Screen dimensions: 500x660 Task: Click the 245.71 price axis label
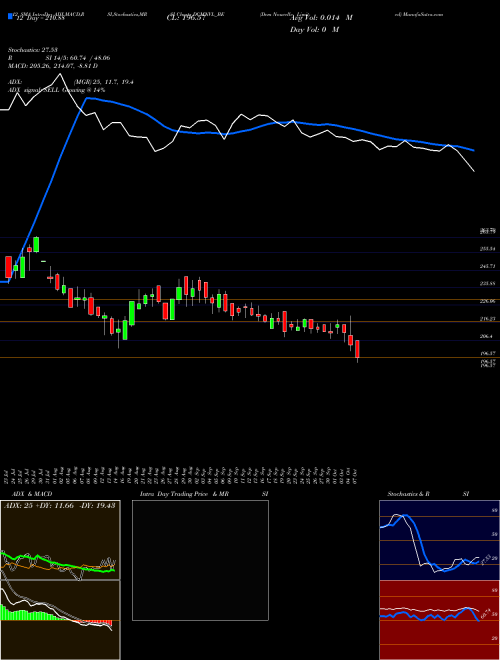(x=489, y=266)
